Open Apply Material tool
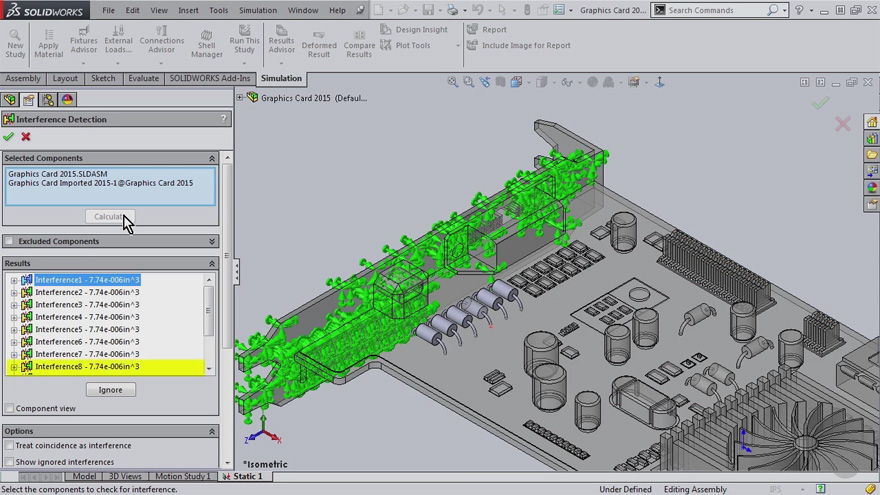 [48, 43]
